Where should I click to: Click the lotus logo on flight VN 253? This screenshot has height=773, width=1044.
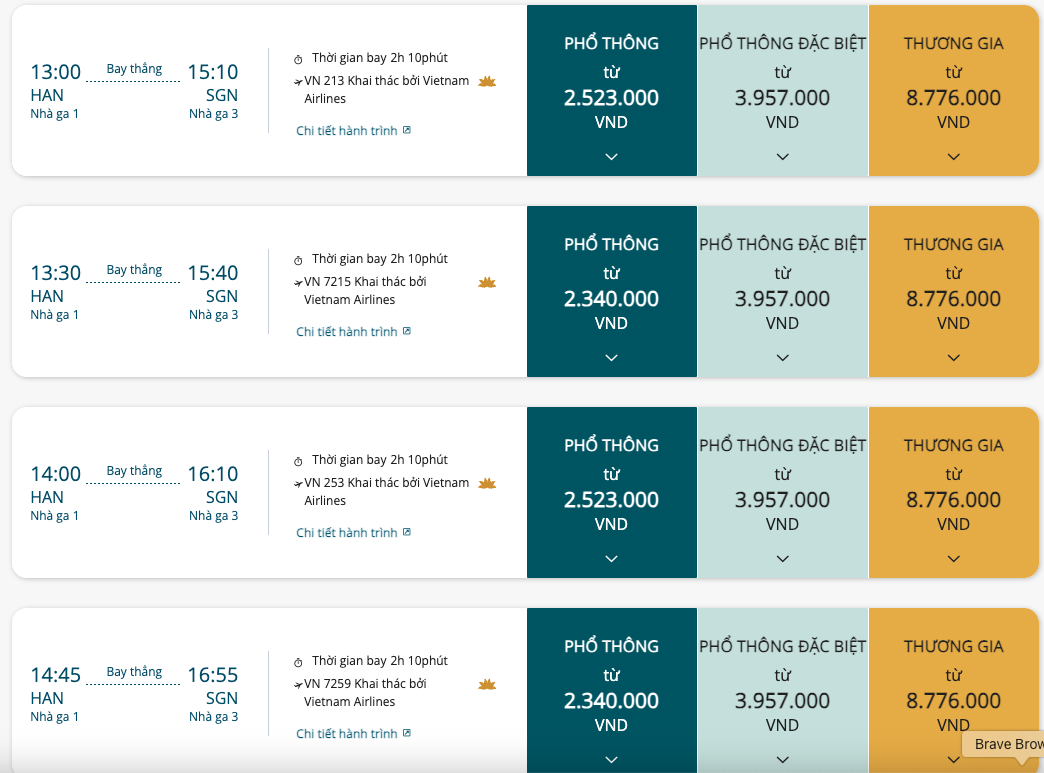(487, 484)
